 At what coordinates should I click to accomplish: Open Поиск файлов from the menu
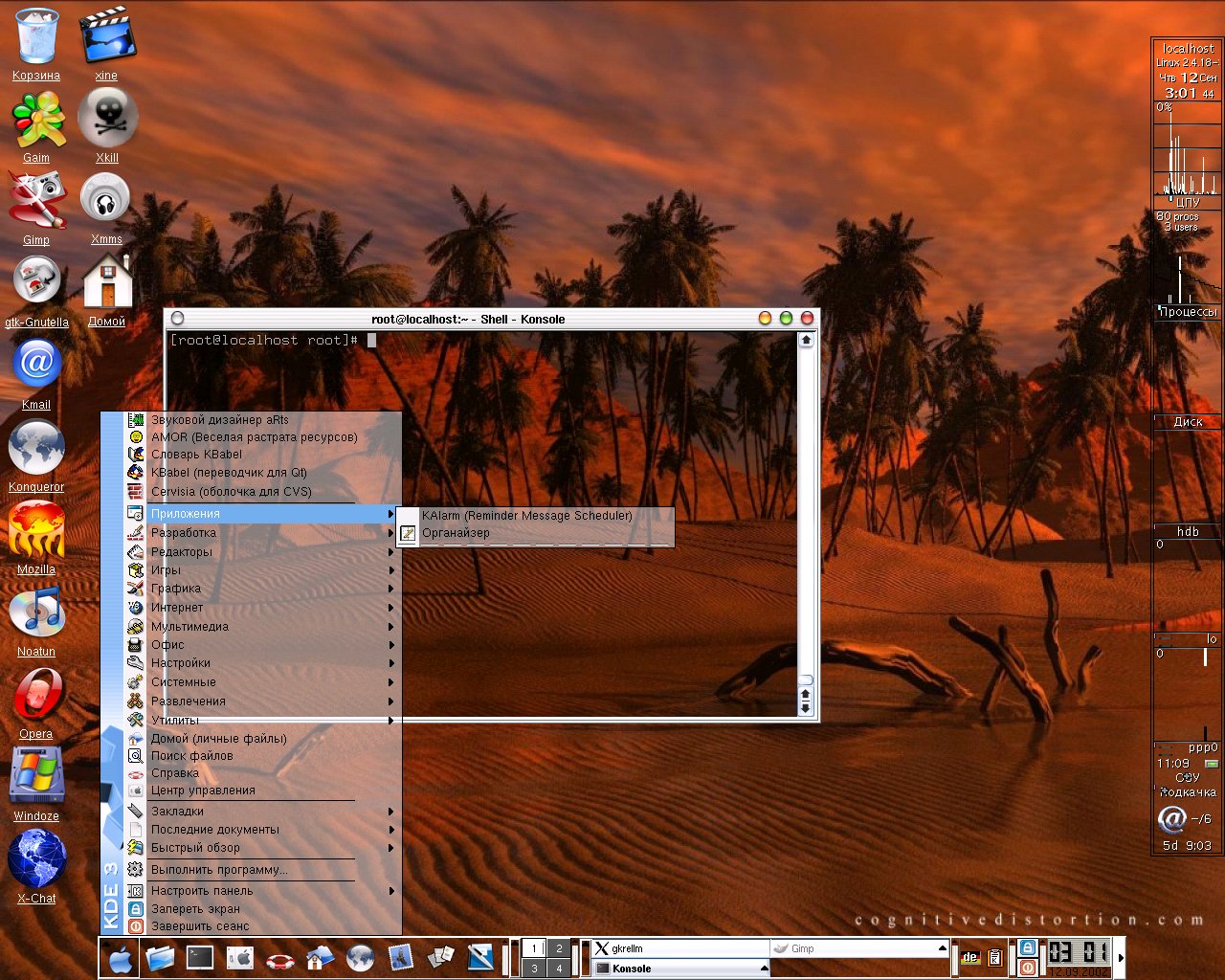pyautogui.click(x=262, y=756)
